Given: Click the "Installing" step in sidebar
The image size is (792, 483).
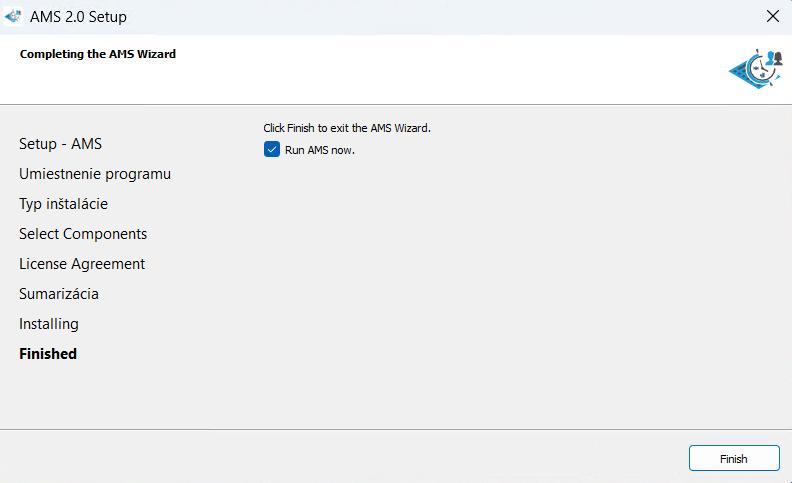Looking at the screenshot, I should pyautogui.click(x=49, y=324).
